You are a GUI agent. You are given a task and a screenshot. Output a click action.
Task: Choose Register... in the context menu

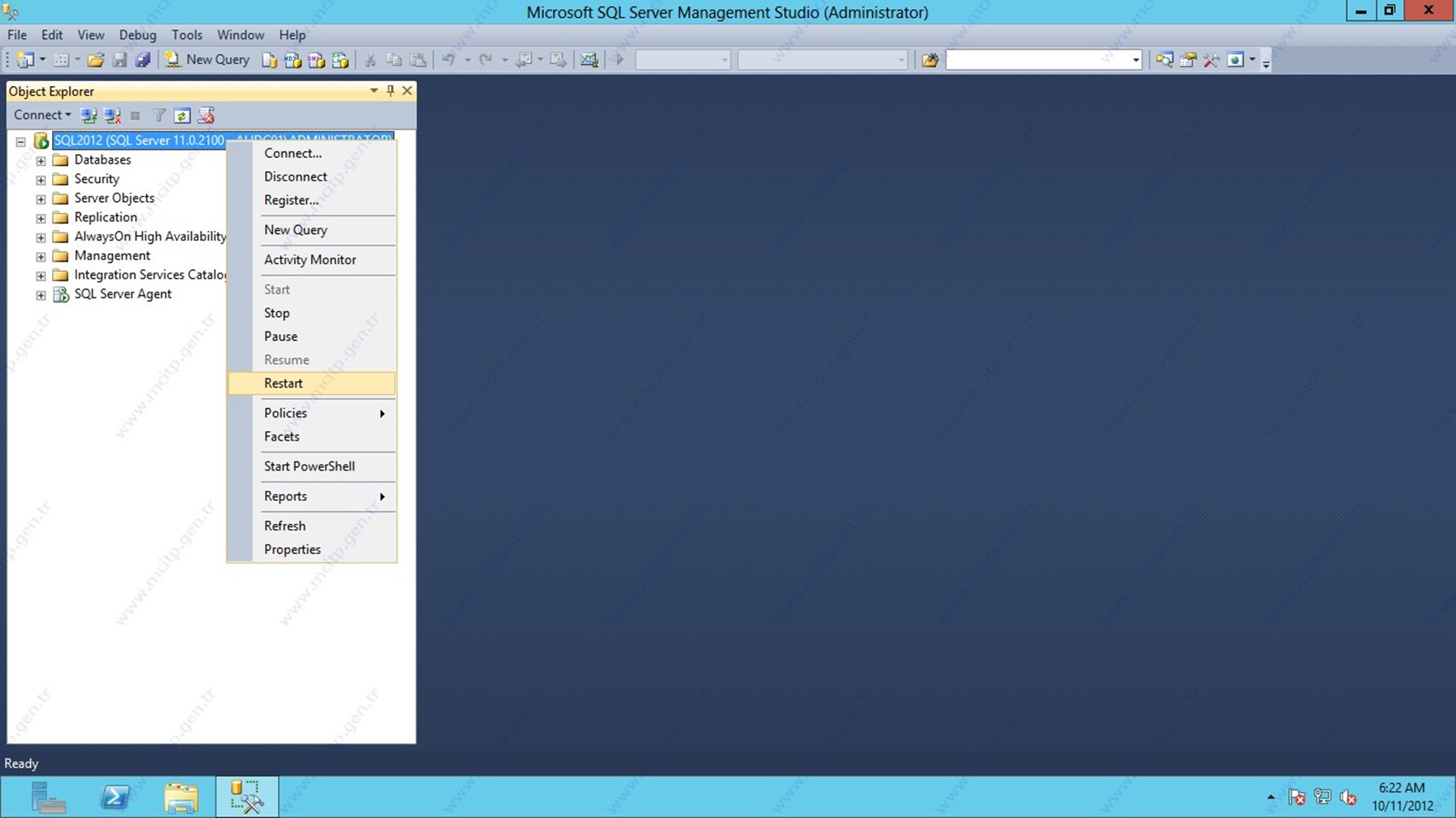(312, 200)
